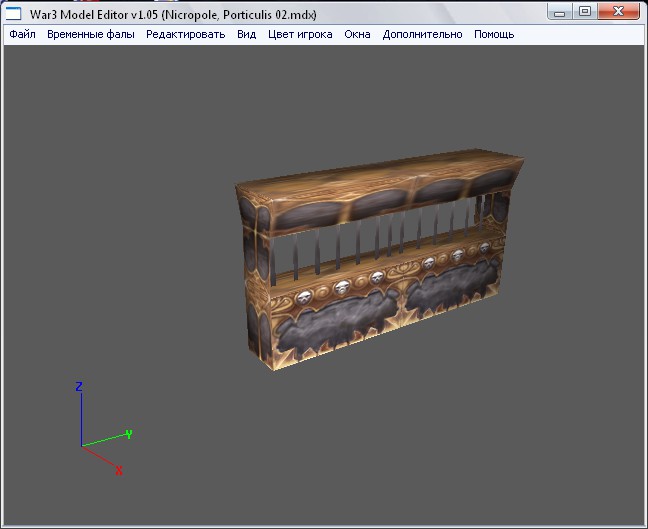This screenshot has height=529, width=648.
Task: Open the Временные фалы menu
Action: [91, 34]
